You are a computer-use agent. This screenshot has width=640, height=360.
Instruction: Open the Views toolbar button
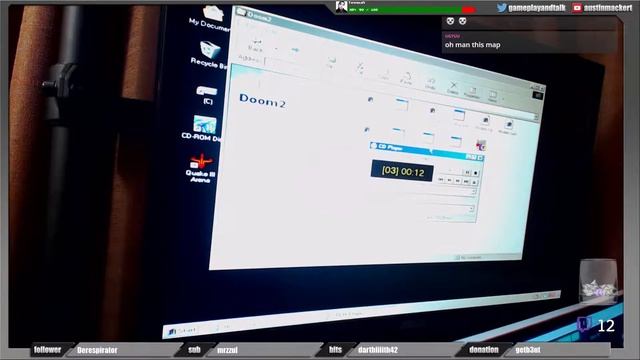click(493, 96)
